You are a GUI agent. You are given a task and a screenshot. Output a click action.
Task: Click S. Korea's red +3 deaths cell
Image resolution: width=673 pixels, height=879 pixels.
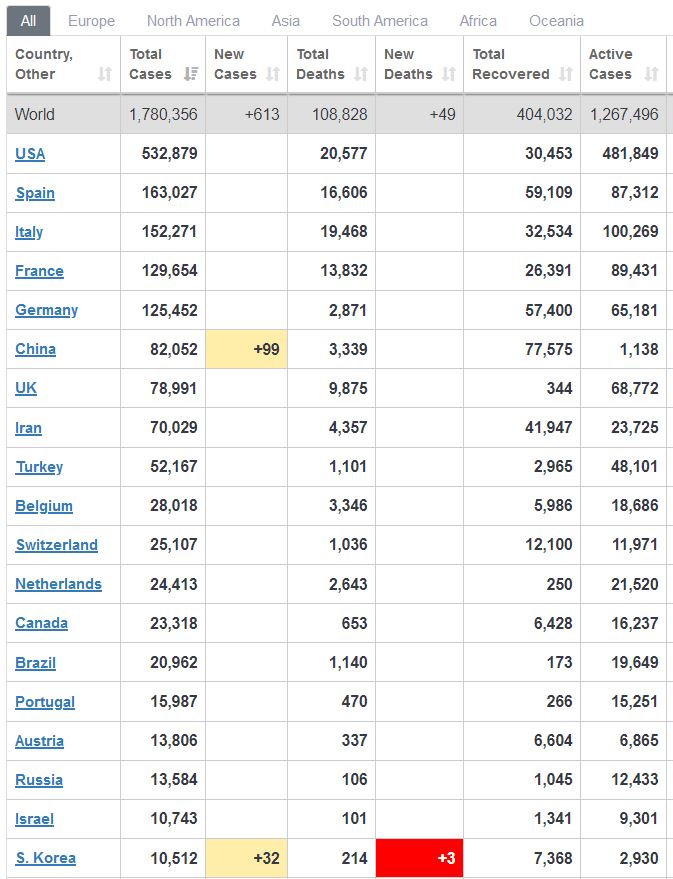[419, 858]
